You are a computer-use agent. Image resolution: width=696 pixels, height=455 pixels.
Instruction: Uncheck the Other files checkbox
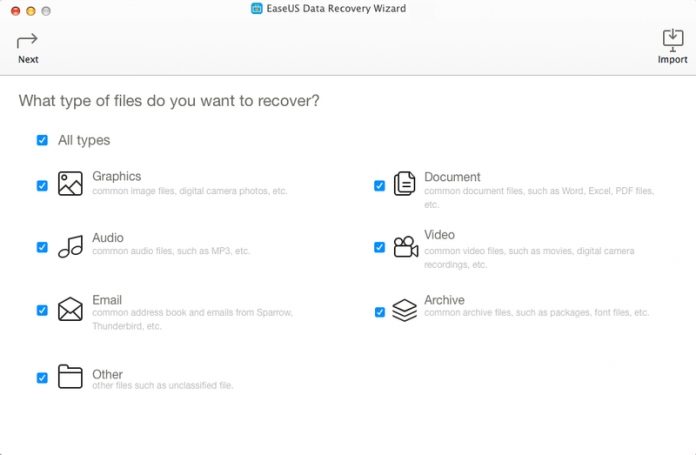pos(42,378)
